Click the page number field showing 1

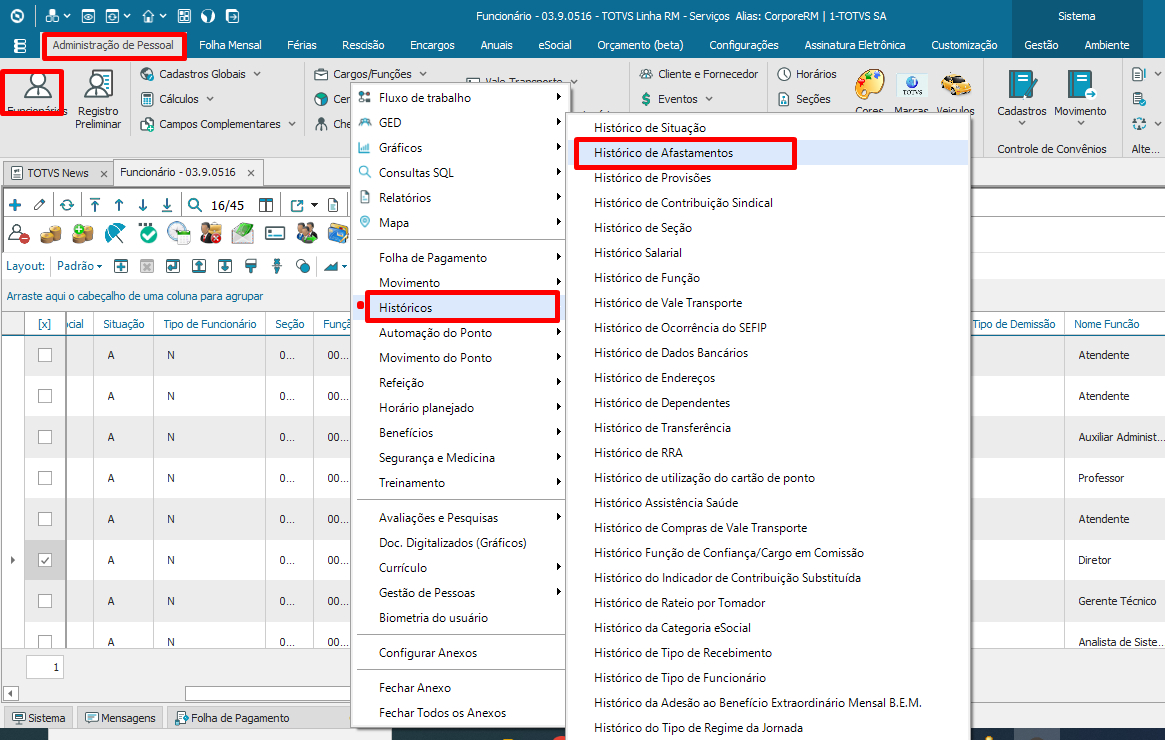45,667
